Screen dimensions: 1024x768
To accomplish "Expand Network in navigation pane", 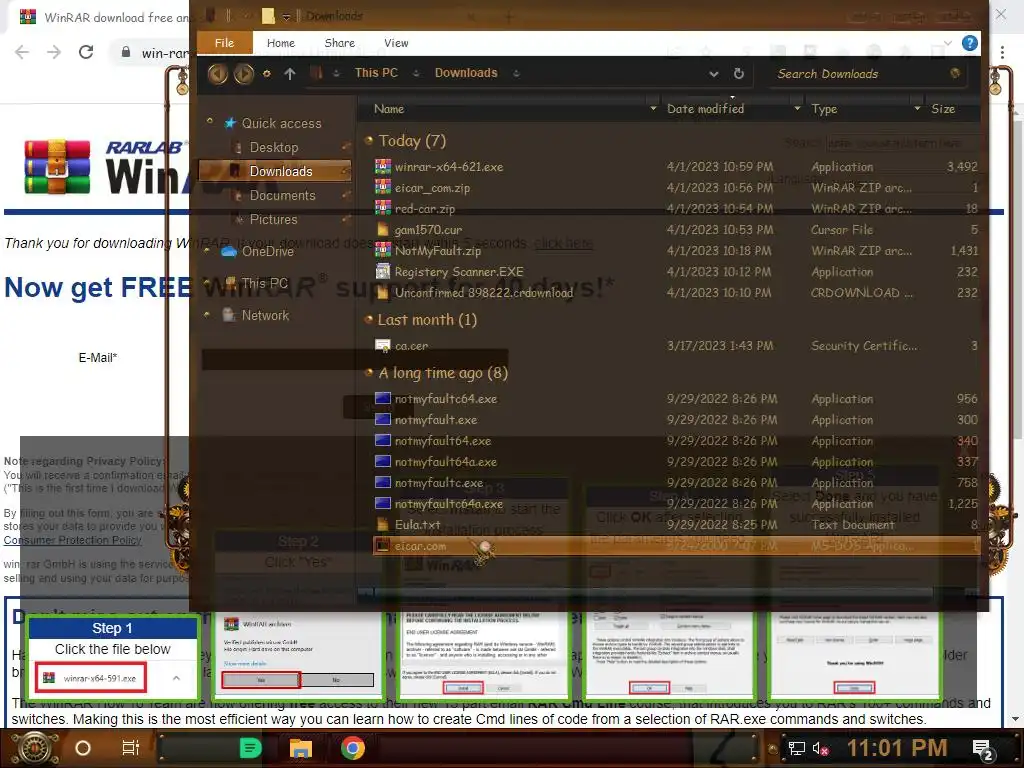I will 207,315.
